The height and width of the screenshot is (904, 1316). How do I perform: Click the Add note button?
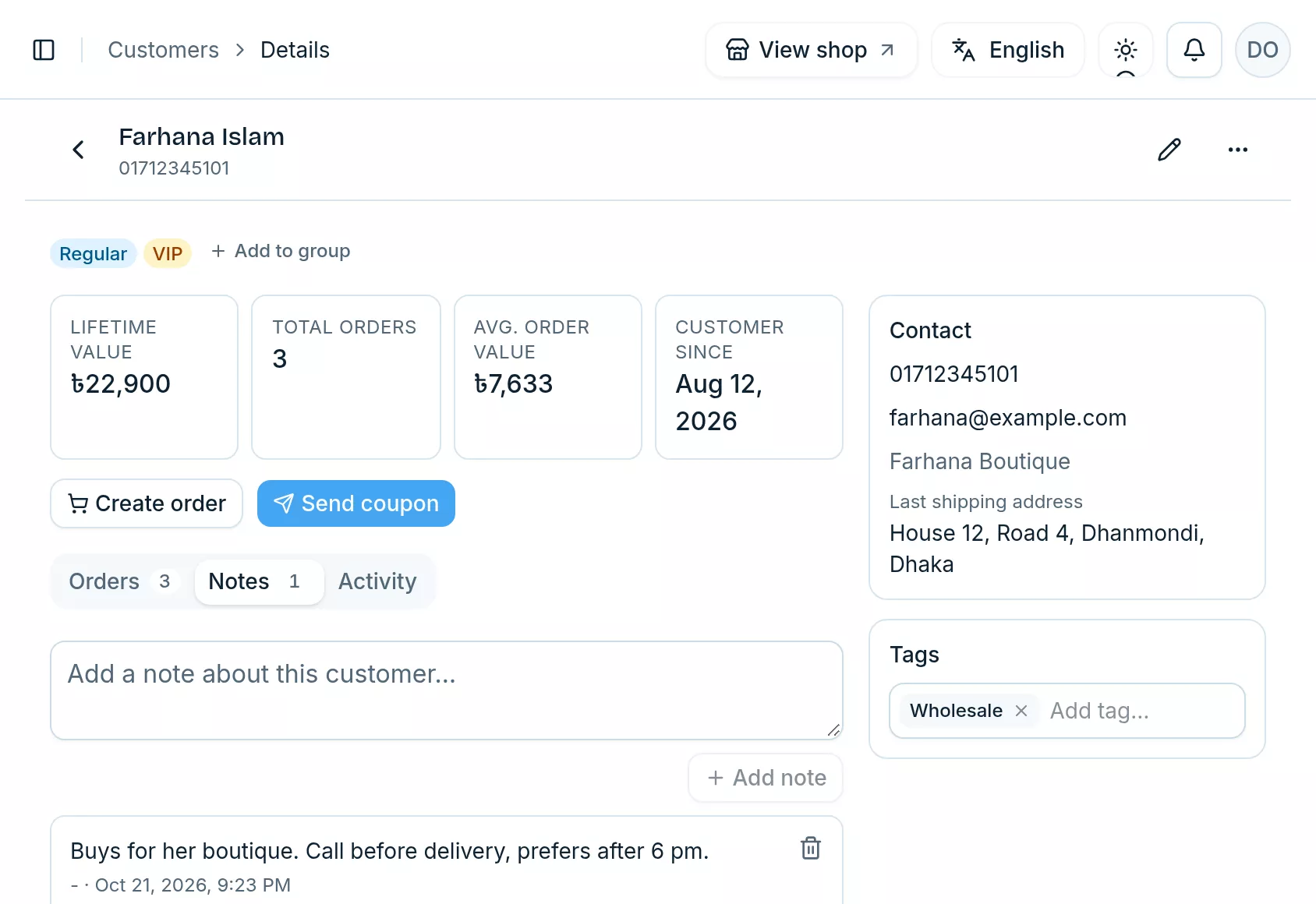(x=766, y=778)
